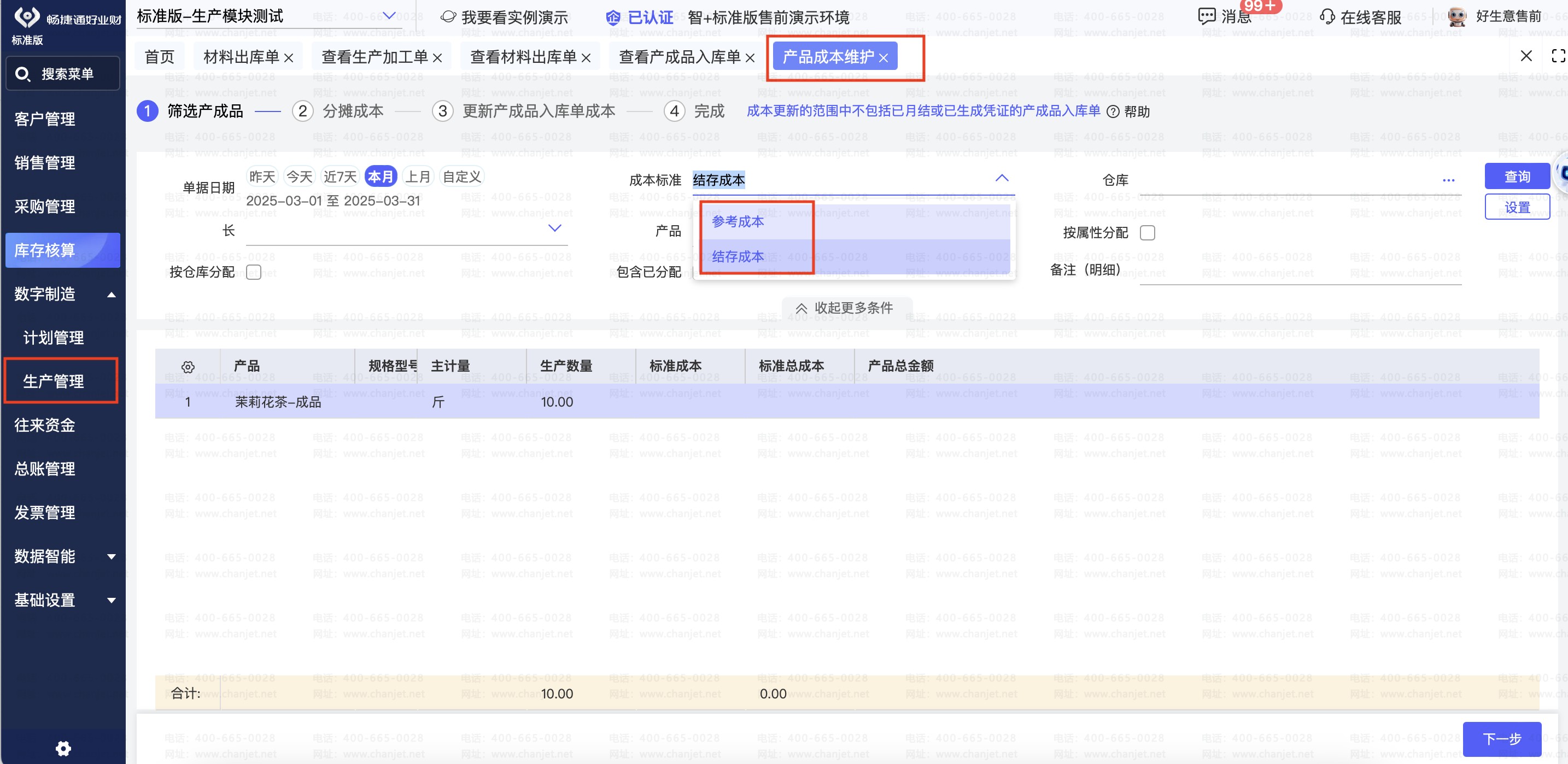
Task: Close the 产品成本维护 tab
Action: 883,58
